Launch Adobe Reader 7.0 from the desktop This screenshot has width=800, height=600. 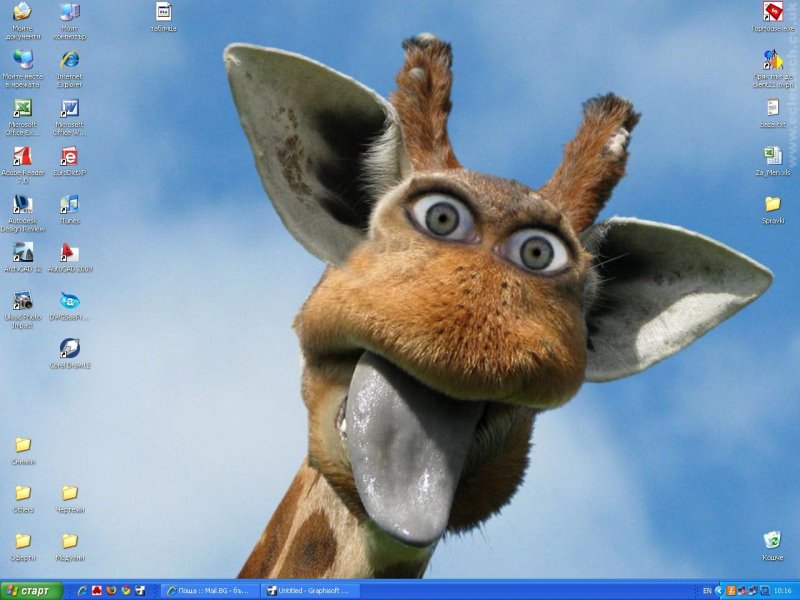click(22, 157)
